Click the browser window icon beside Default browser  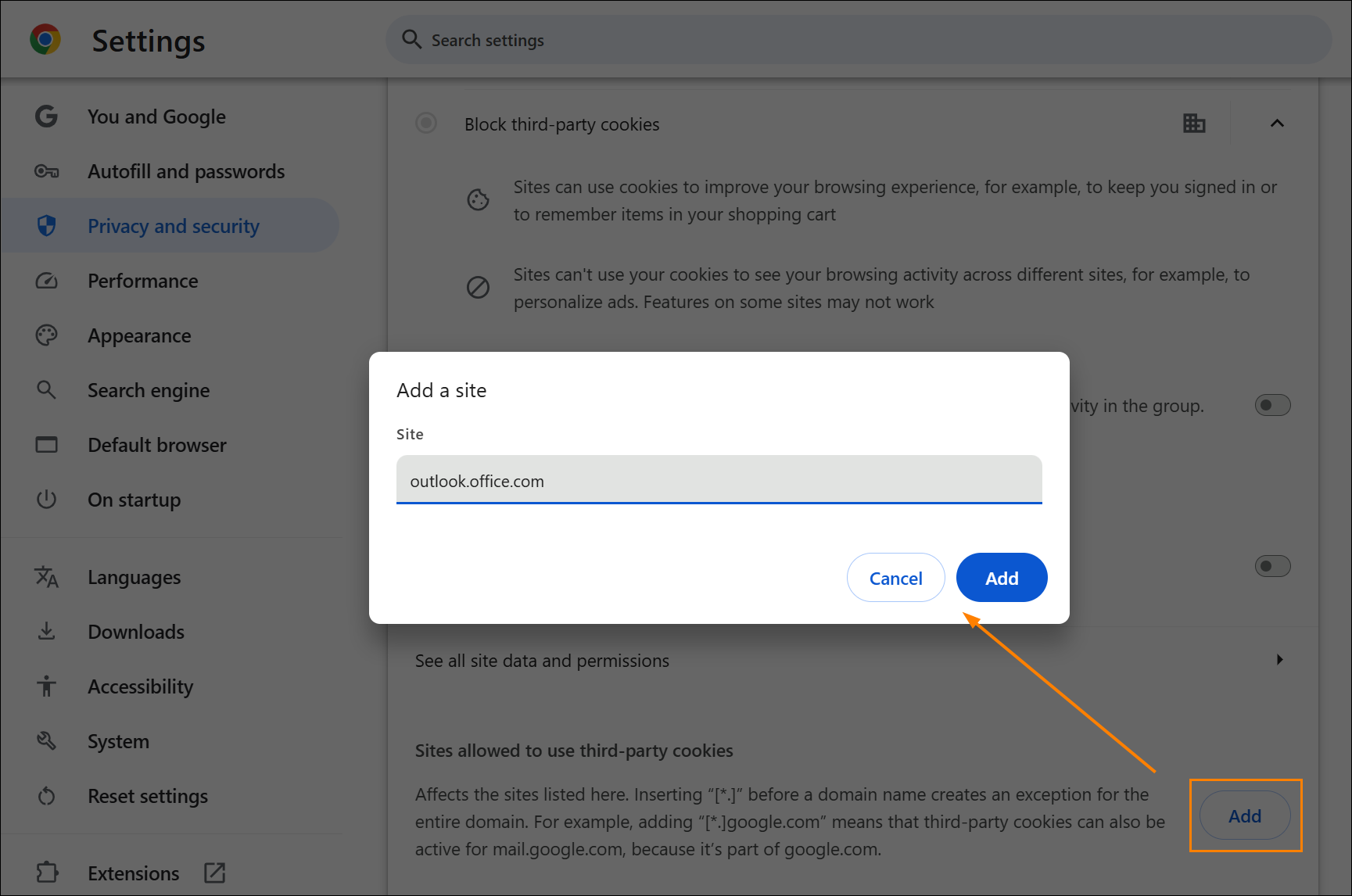point(46,445)
